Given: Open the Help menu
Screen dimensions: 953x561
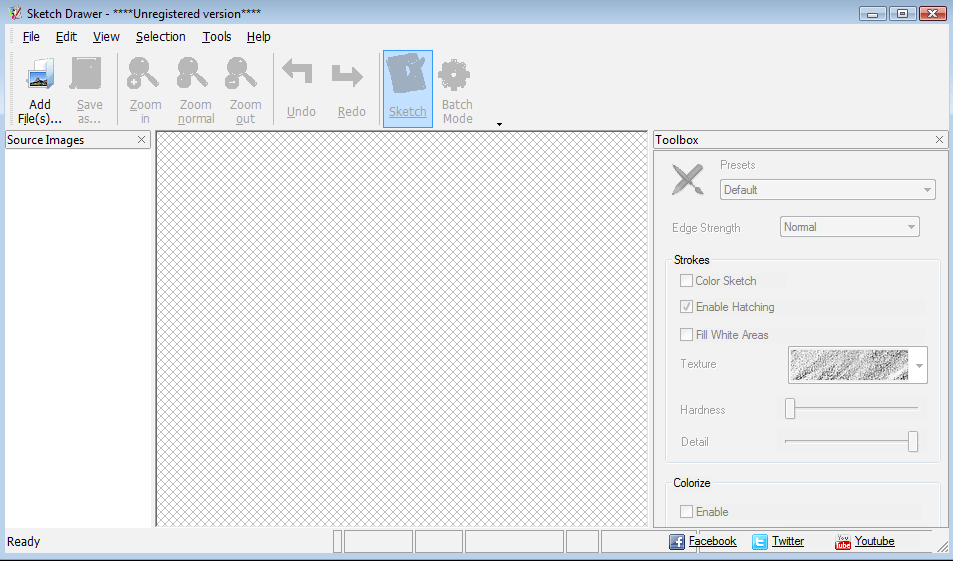Looking at the screenshot, I should coord(259,36).
